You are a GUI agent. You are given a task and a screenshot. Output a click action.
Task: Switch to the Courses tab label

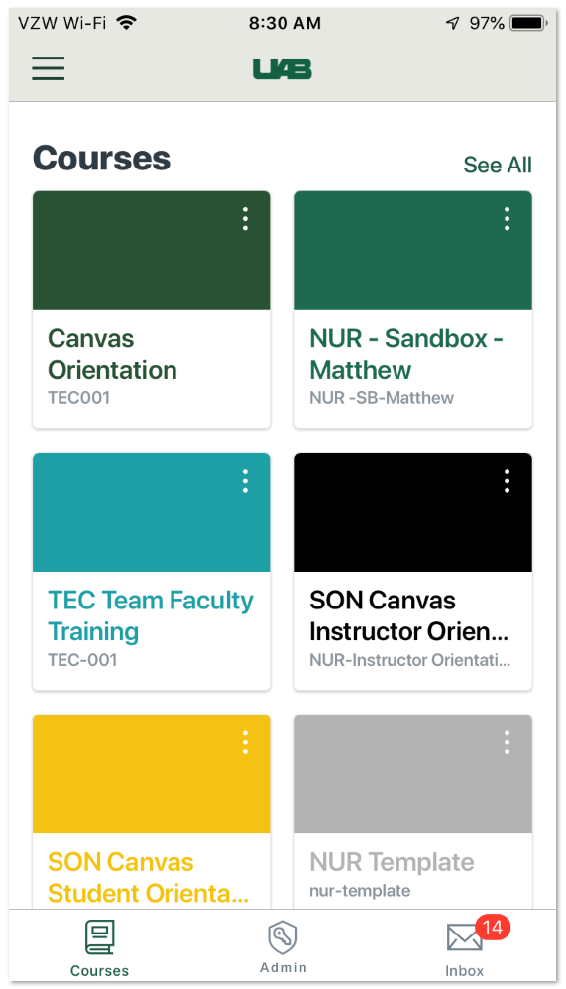[100, 970]
